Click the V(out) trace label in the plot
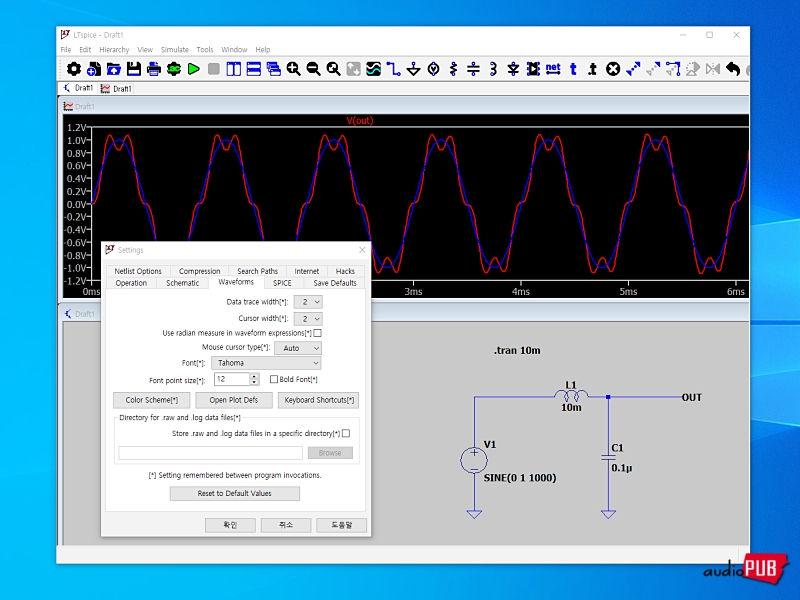 click(x=360, y=121)
